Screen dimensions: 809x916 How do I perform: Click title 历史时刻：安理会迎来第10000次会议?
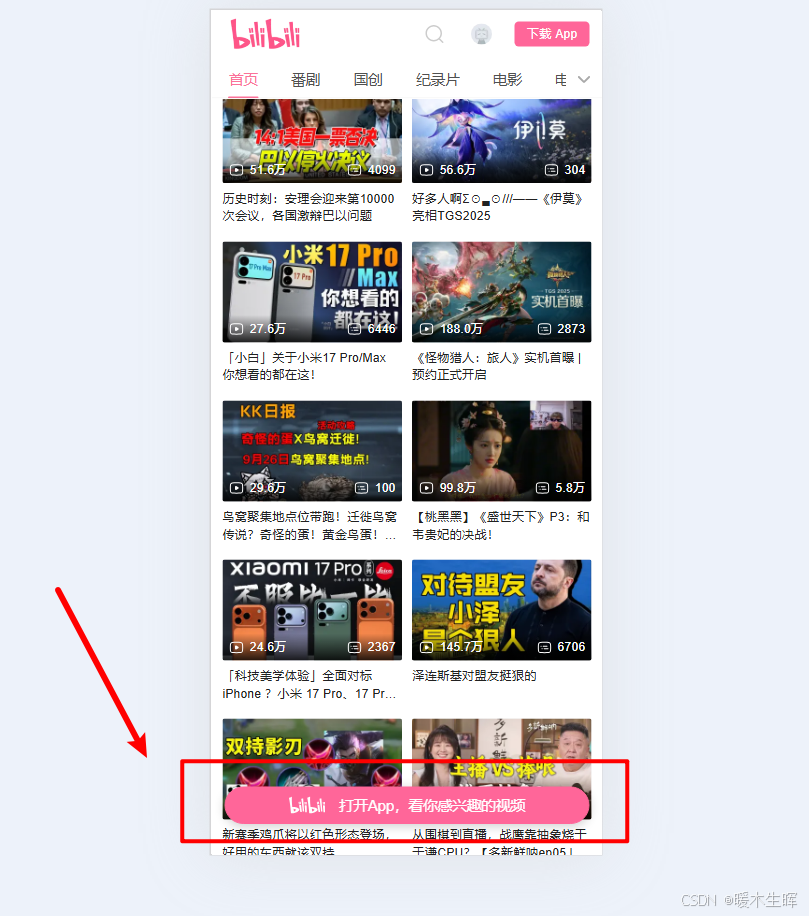[308, 207]
